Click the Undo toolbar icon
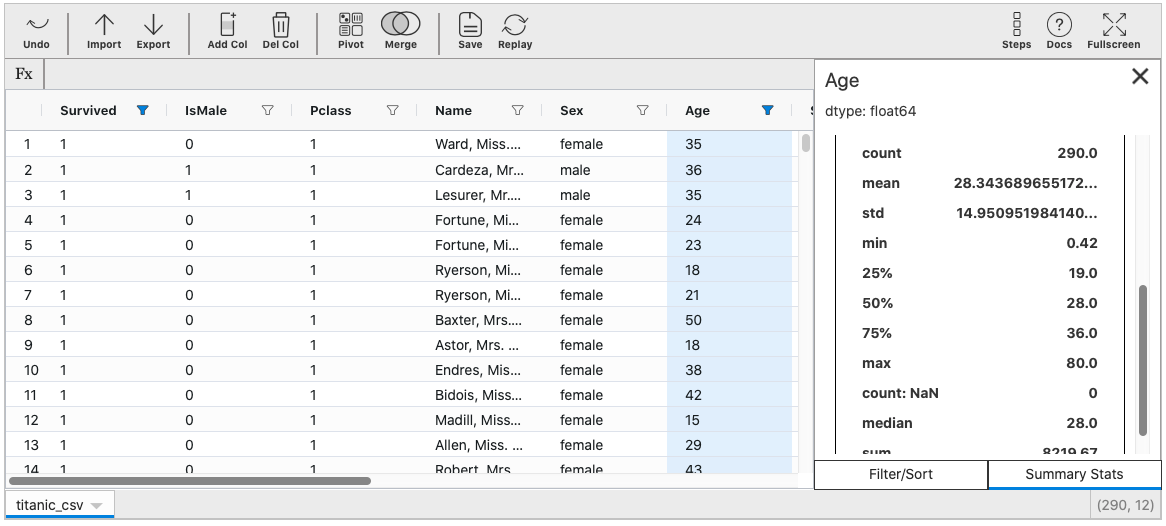Screen dimensions: 1166x526 click(x=36, y=31)
